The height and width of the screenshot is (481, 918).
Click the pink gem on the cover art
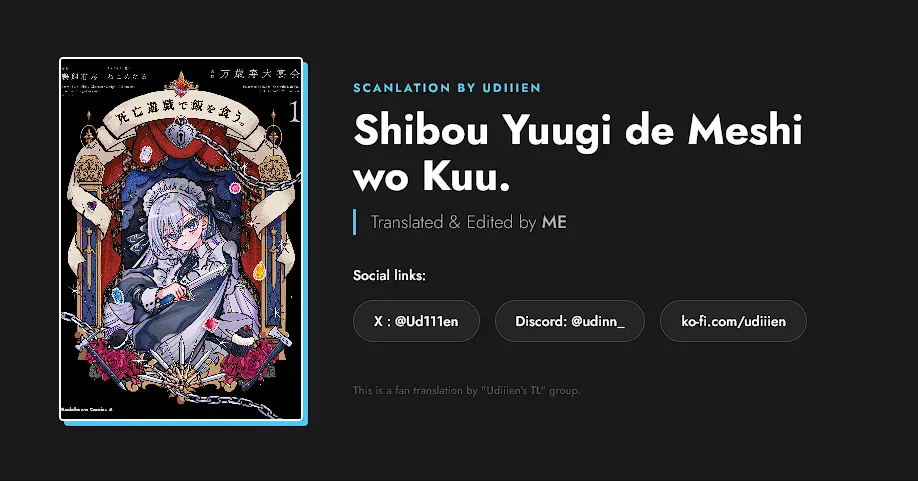[235, 188]
